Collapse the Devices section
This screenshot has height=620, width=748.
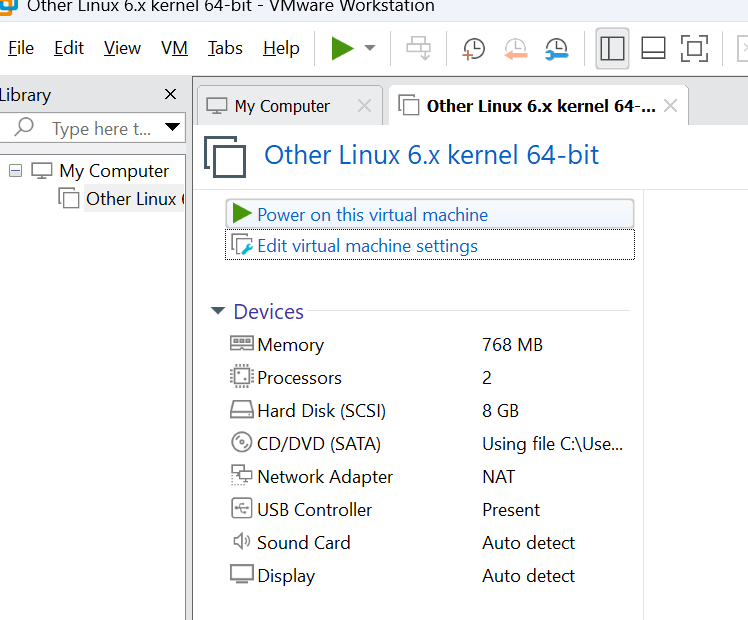point(218,311)
